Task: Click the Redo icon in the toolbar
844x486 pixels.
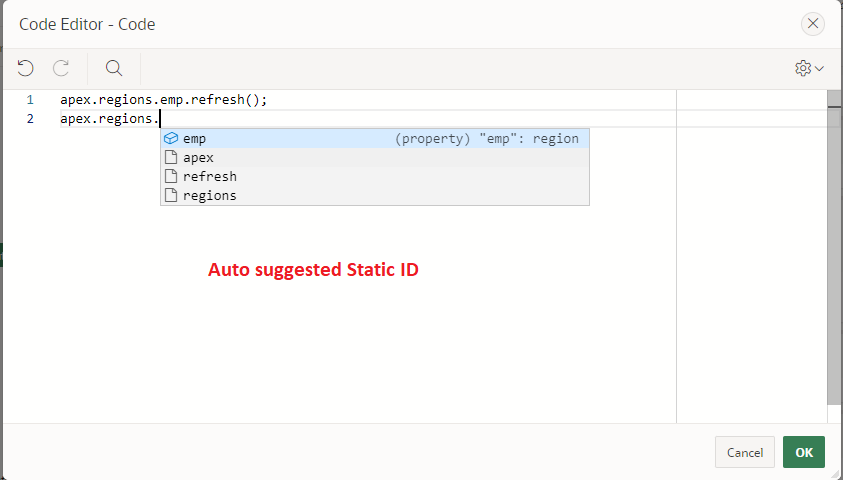Action: 61,68
